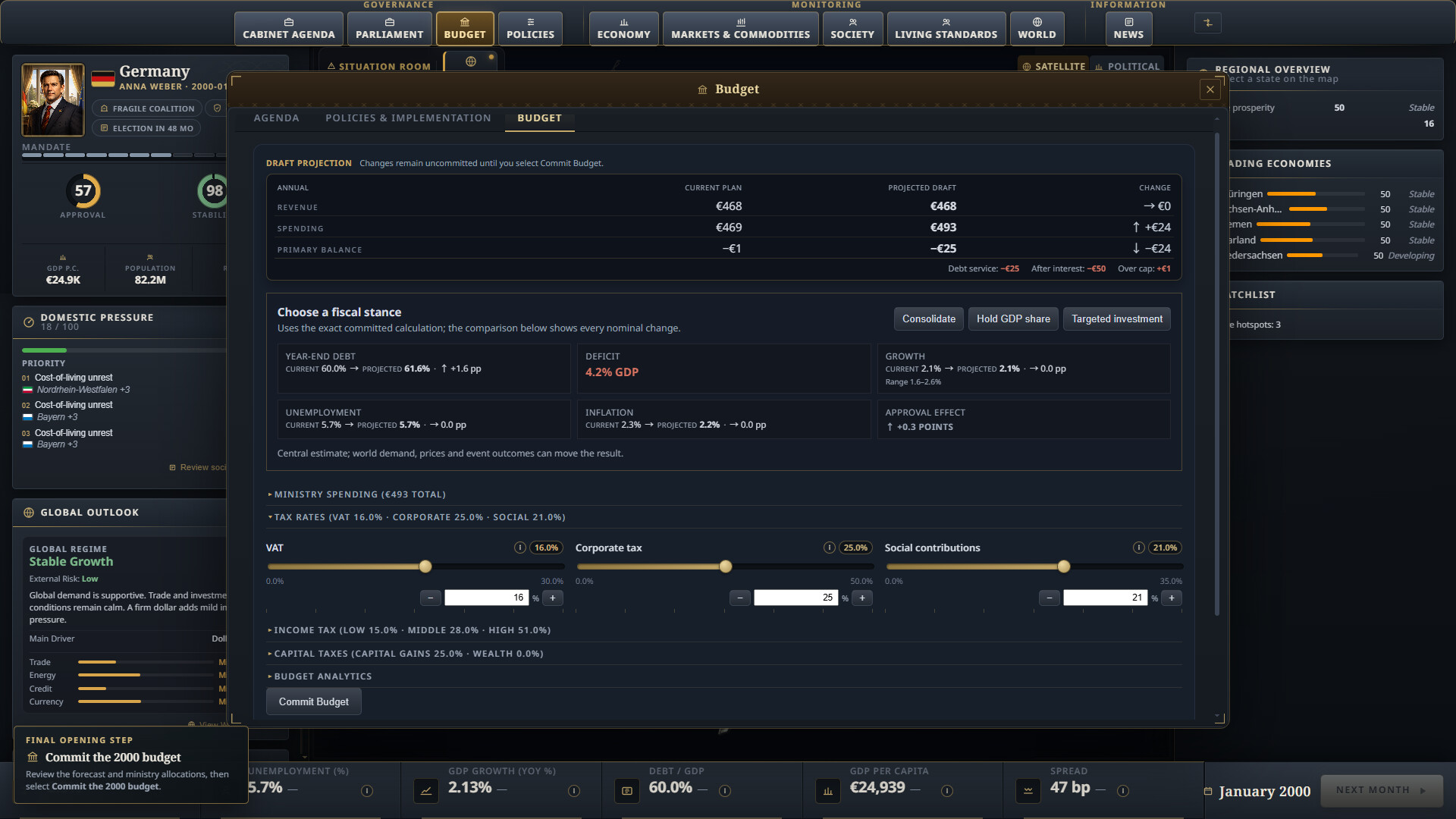Switch to Policies & Implementation tab
Screen dimensions: 1456x819
408,118
